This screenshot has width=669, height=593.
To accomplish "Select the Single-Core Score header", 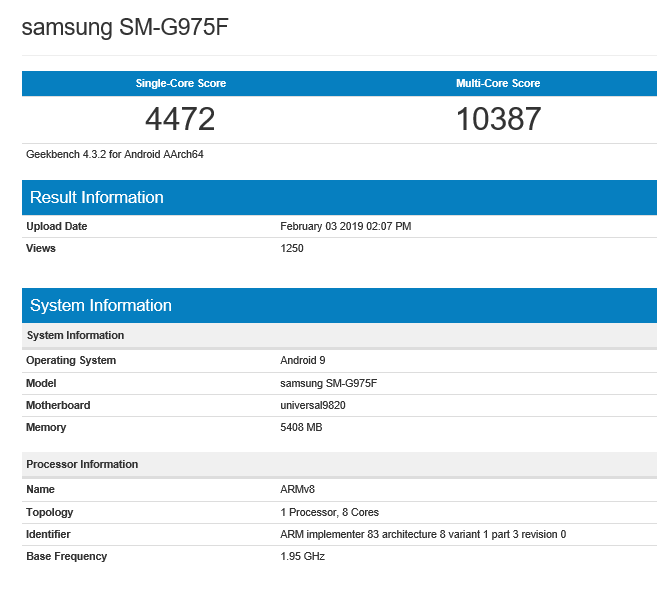I will coord(181,83).
